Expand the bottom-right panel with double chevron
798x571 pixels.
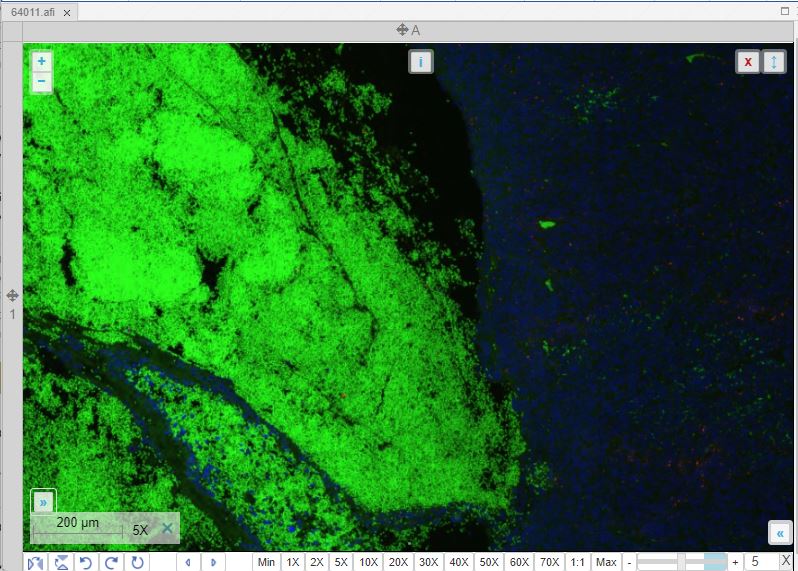coord(780,532)
